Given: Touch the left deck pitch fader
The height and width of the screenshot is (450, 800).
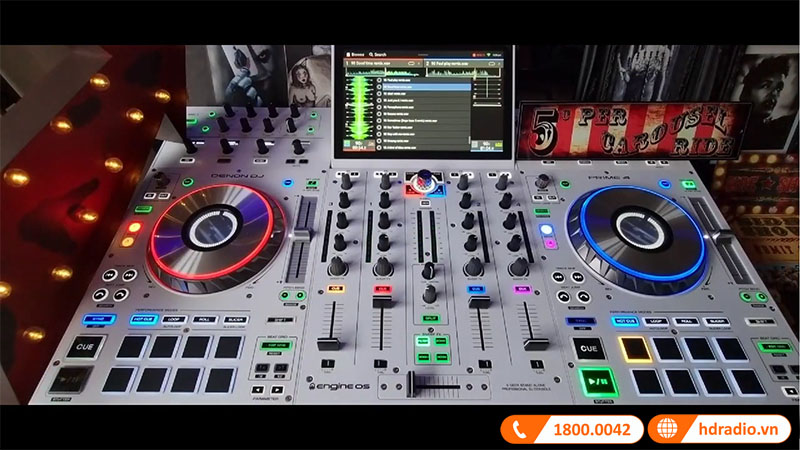Looking at the screenshot, I should coord(301,236).
